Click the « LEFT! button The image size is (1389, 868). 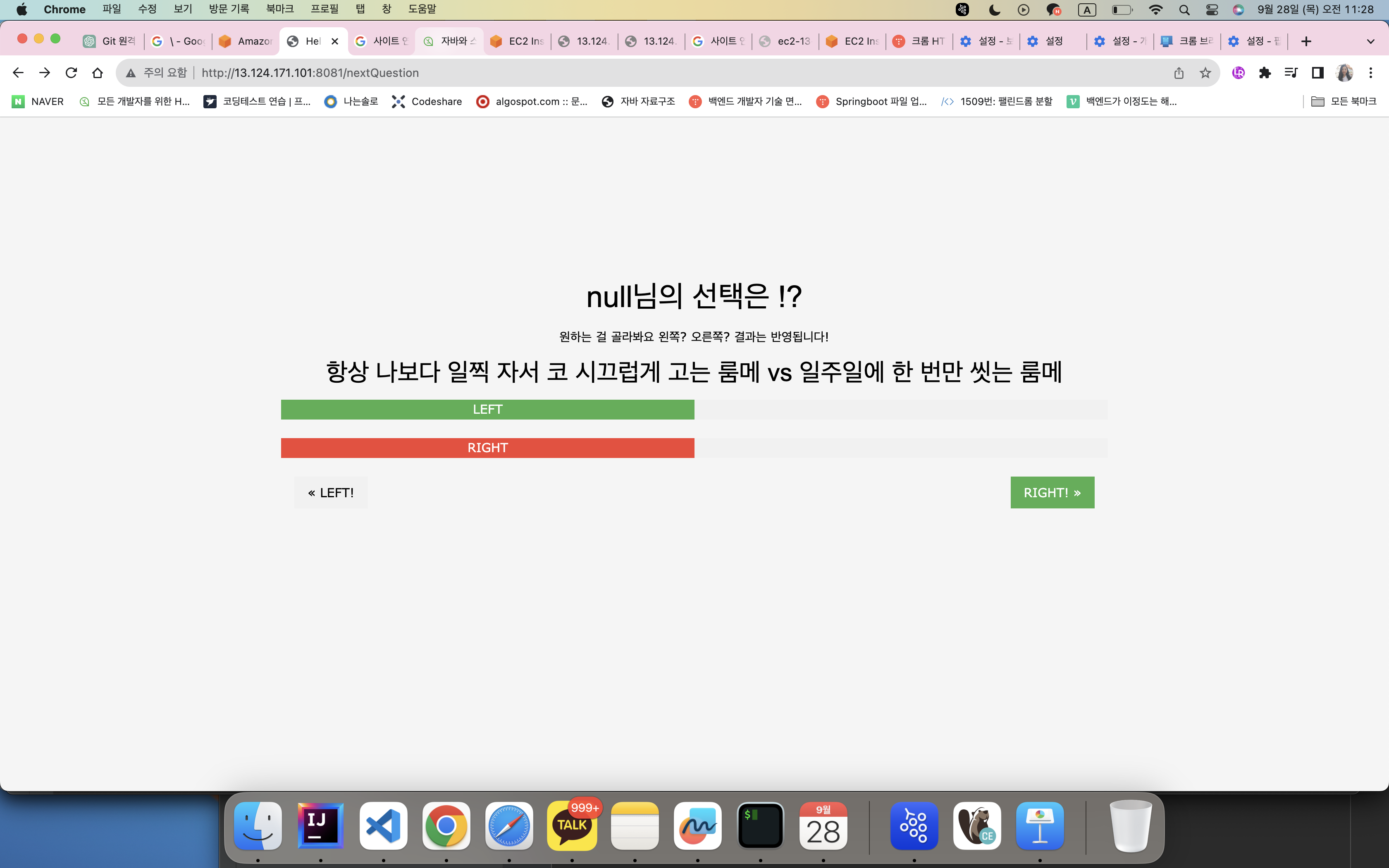tap(331, 492)
